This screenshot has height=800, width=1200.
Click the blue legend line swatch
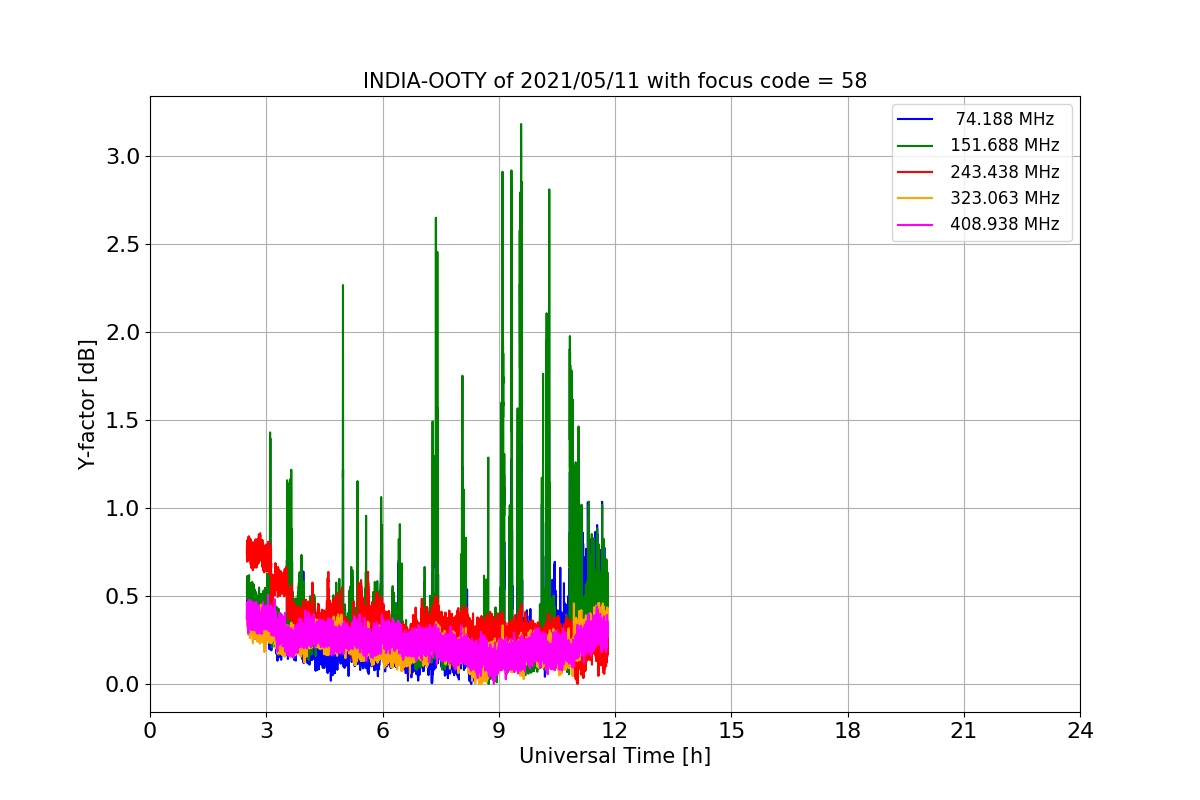click(x=915, y=119)
